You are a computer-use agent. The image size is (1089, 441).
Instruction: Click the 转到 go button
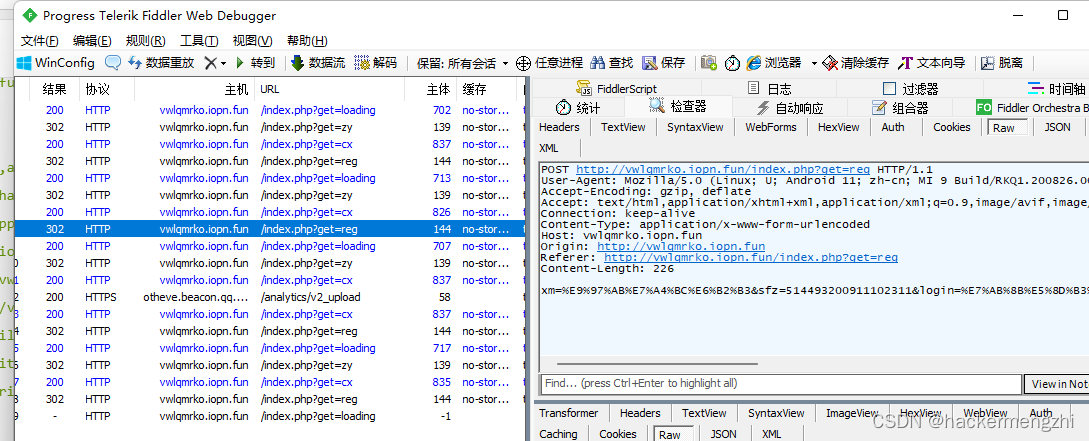255,63
